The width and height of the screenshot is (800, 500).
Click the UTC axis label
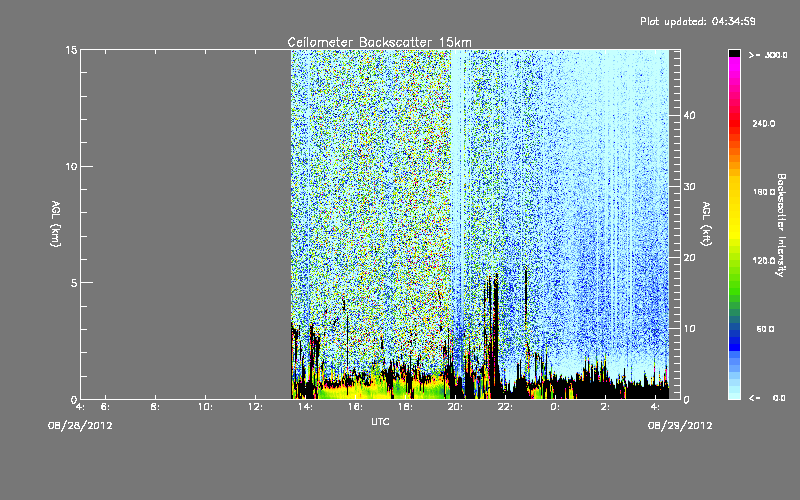pyautogui.click(x=380, y=421)
